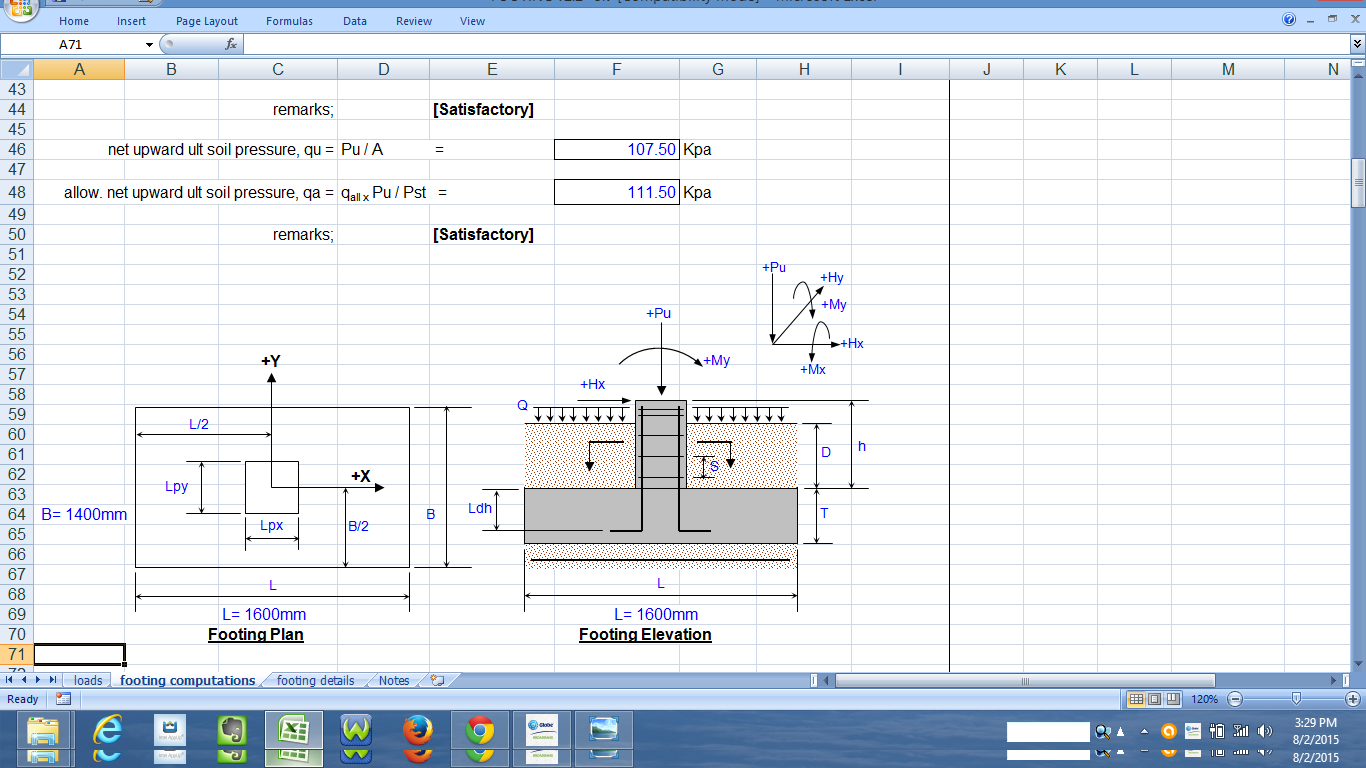This screenshot has width=1366, height=768.
Task: Click the macro record icon beside Ready
Action: (x=62, y=699)
